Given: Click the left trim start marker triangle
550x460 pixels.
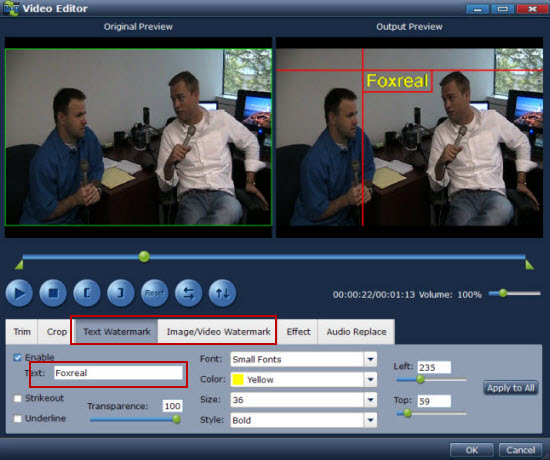Looking at the screenshot, I should 19,265.
